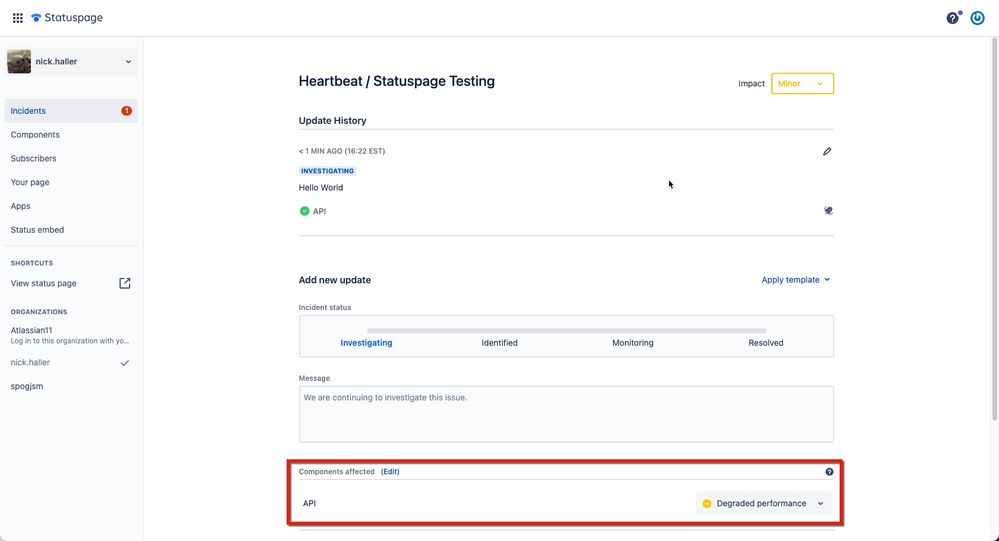Set incident status to Resolved
This screenshot has width=999, height=541.
tap(766, 343)
